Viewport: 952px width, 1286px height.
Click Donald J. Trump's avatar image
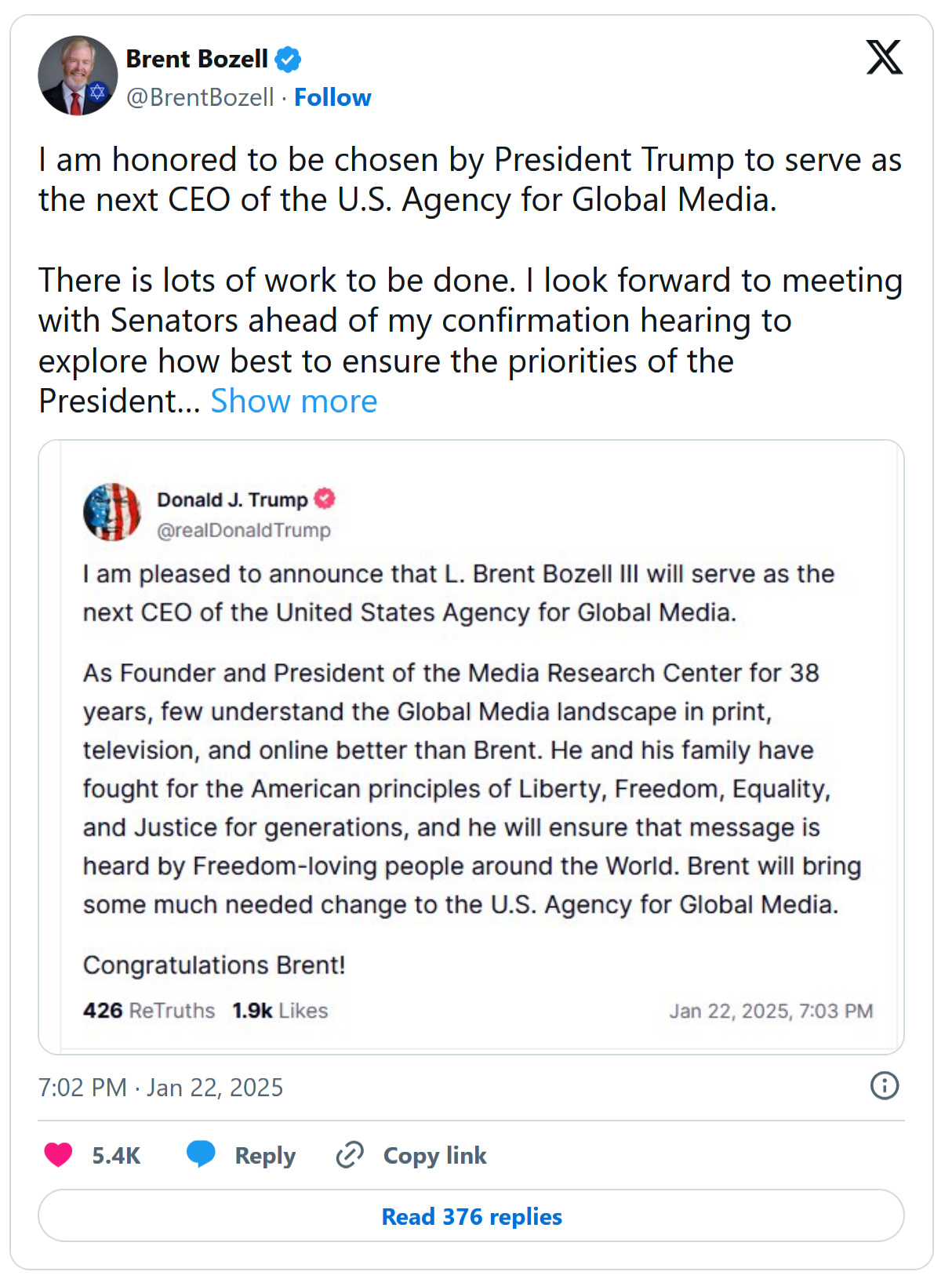(112, 512)
